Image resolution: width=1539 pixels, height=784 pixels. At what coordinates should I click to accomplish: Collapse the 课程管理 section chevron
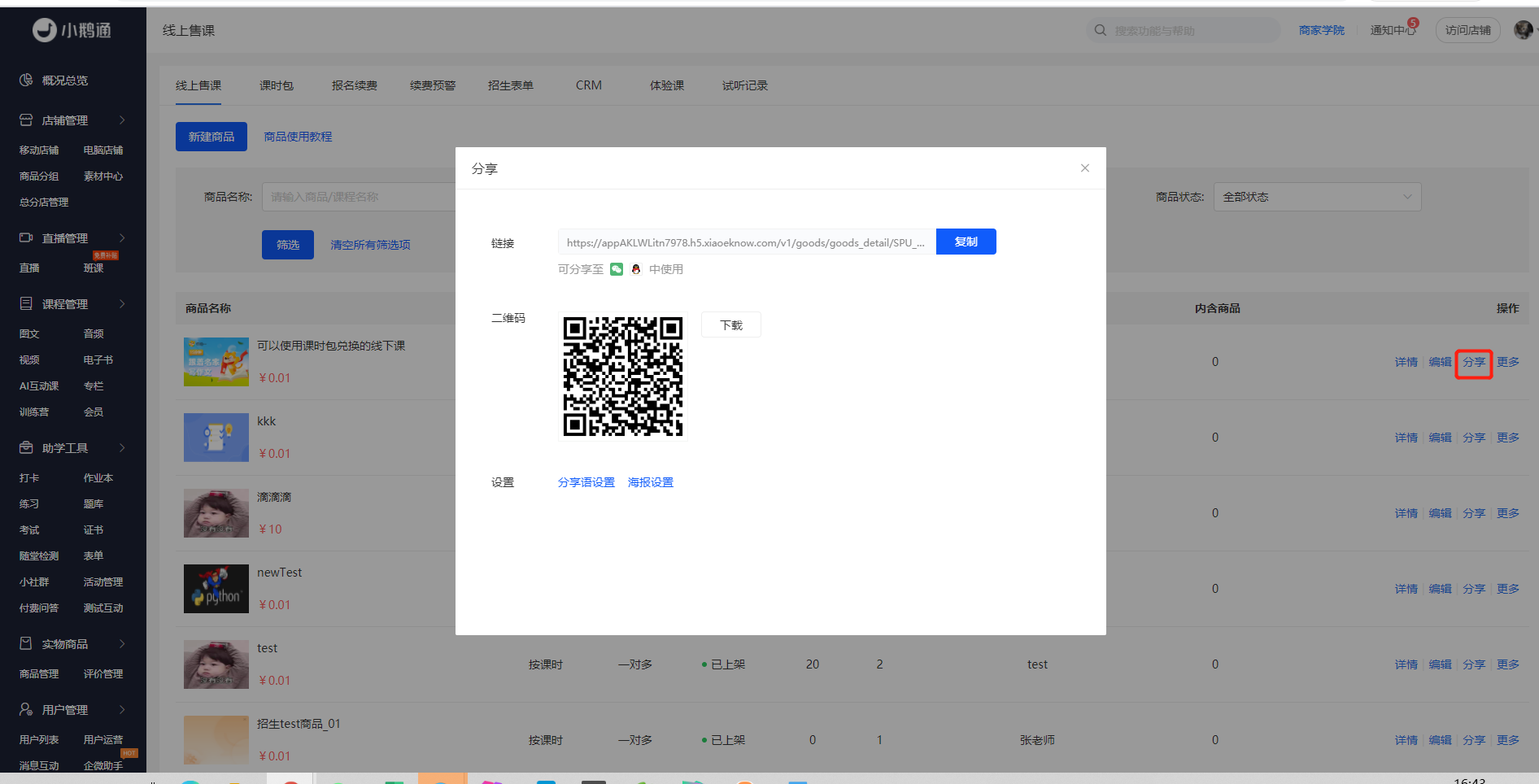tap(122, 303)
